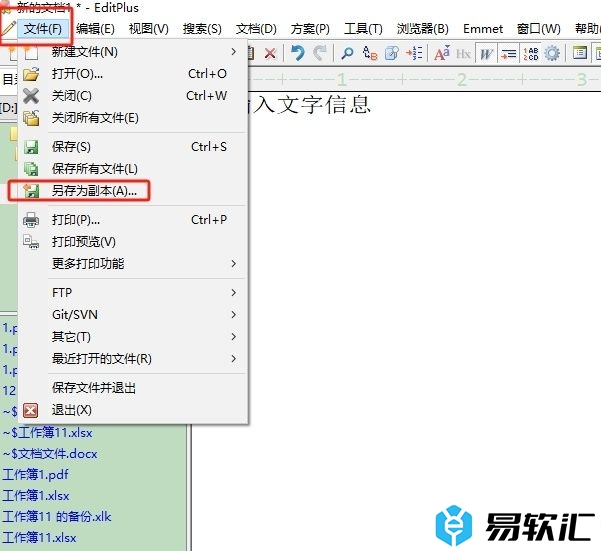This screenshot has width=601, height=551.
Task: Open preferences with the gear icon
Action: click(x=552, y=53)
